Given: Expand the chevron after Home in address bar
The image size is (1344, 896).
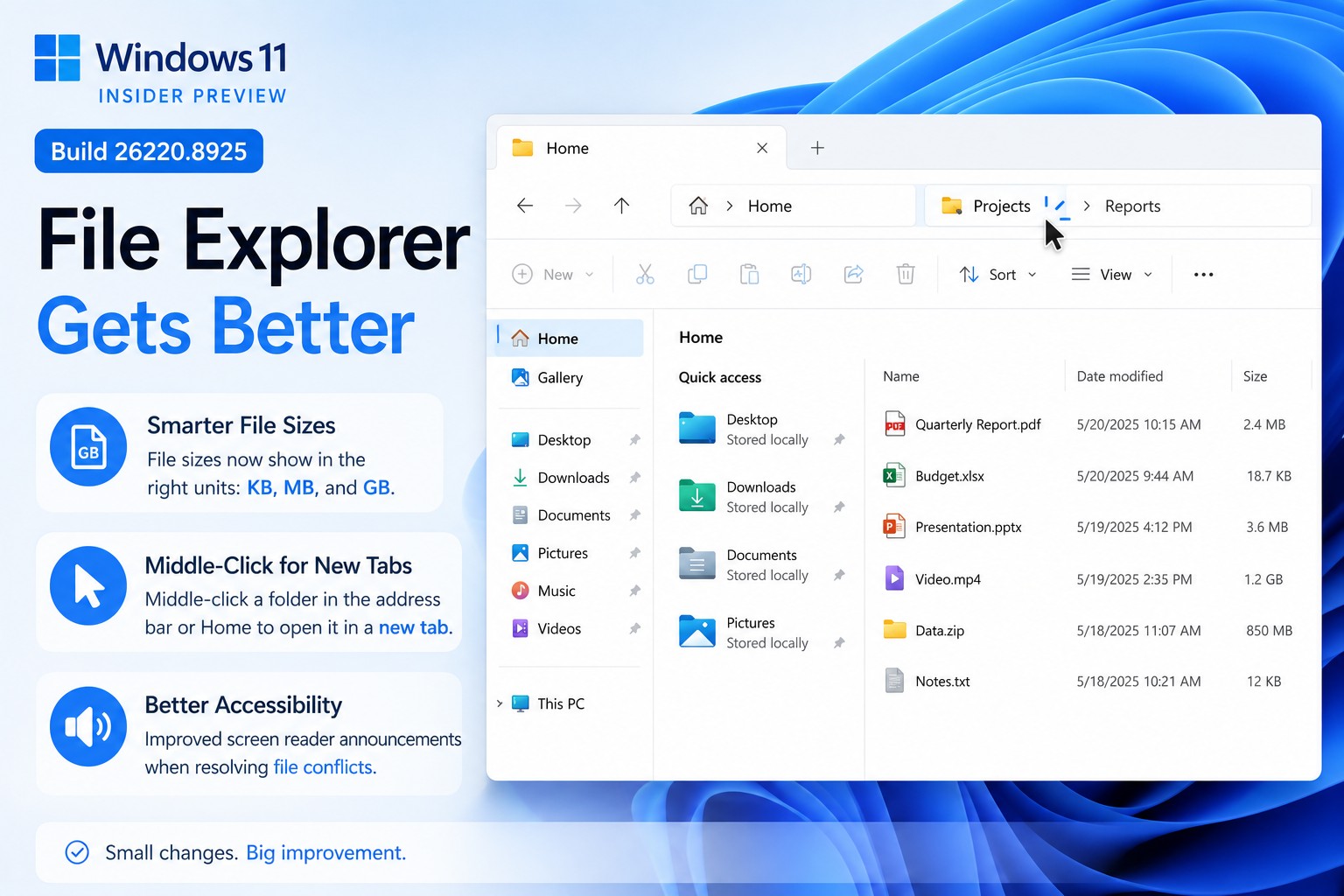Looking at the screenshot, I should pos(729,206).
